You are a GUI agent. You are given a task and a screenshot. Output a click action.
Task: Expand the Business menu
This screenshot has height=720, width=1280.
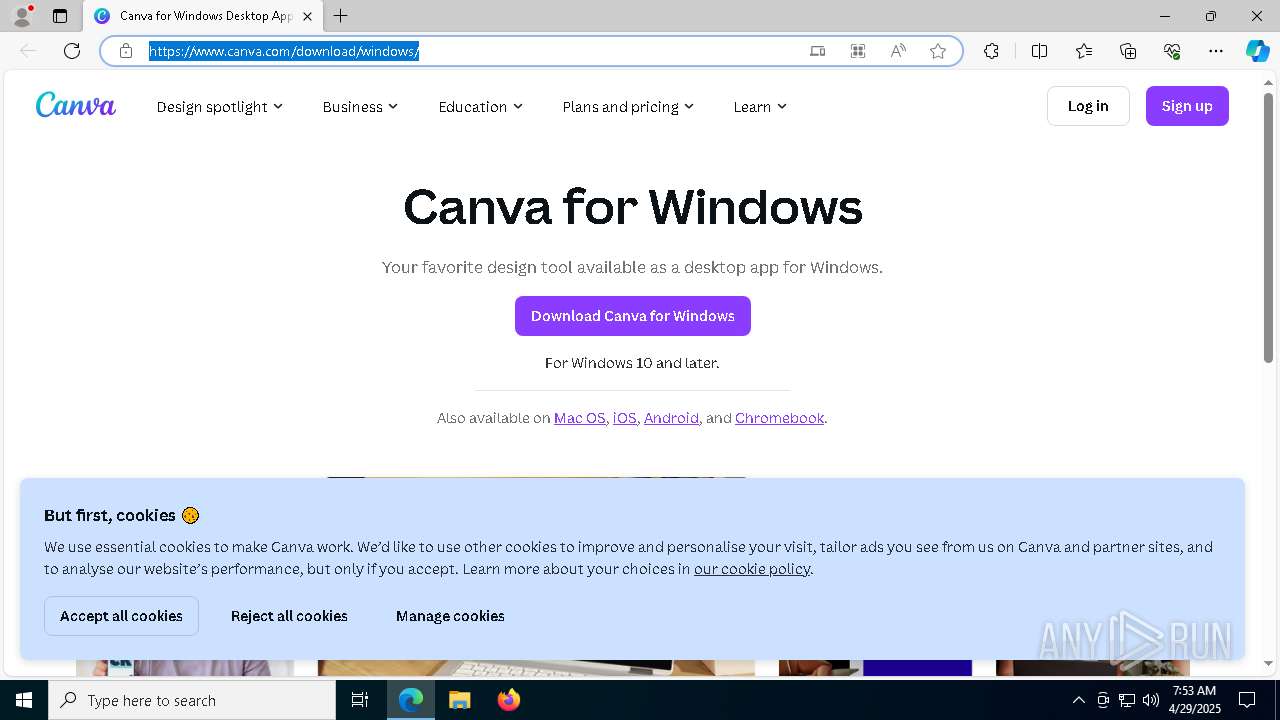[x=360, y=106]
